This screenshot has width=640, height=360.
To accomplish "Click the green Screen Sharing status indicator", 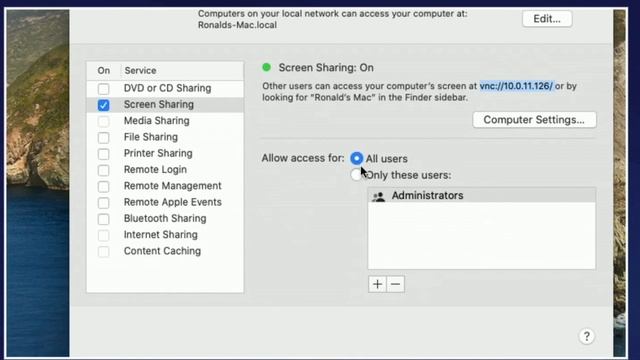I will (x=267, y=67).
